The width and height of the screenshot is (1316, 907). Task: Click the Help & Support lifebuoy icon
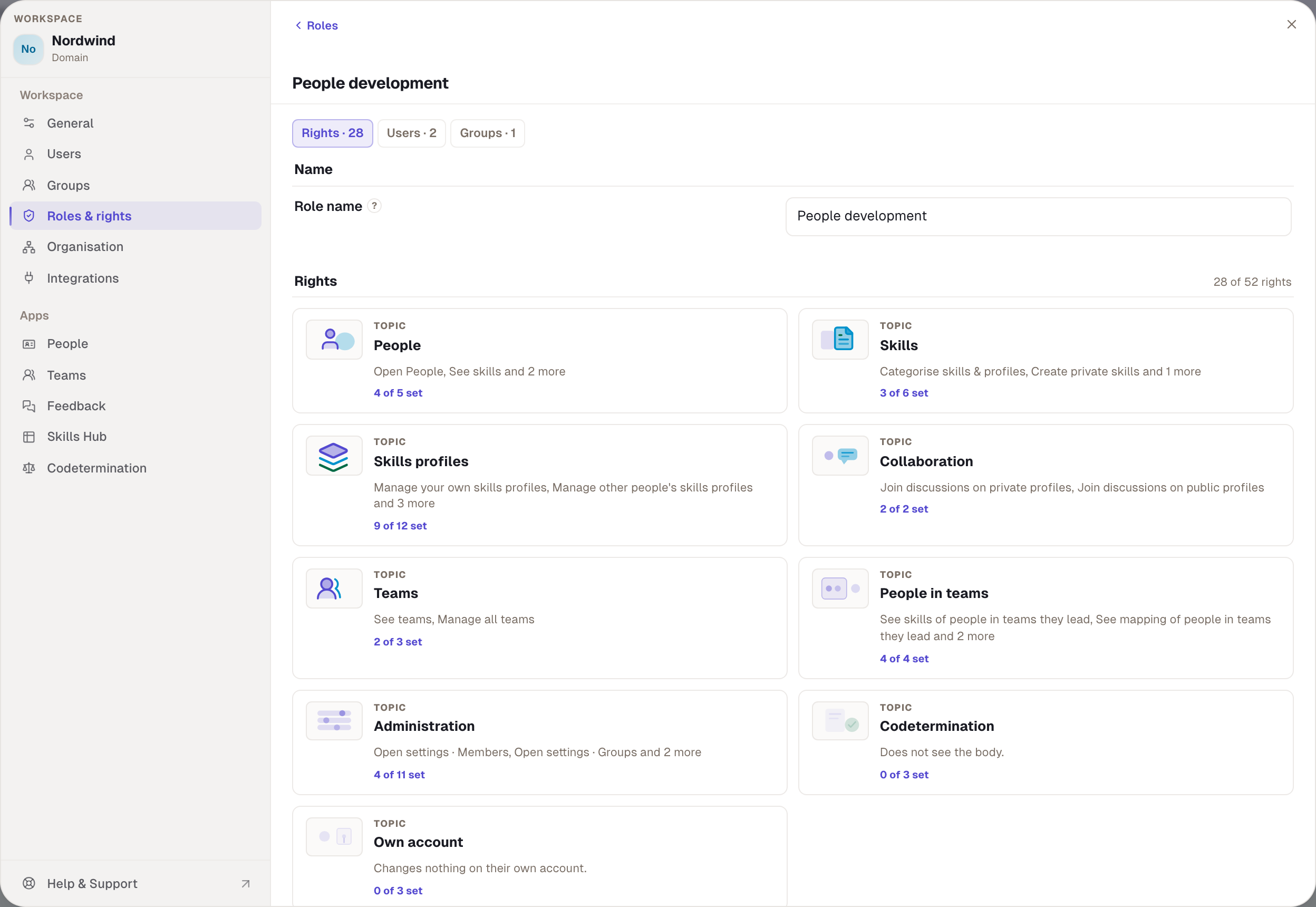point(29,883)
